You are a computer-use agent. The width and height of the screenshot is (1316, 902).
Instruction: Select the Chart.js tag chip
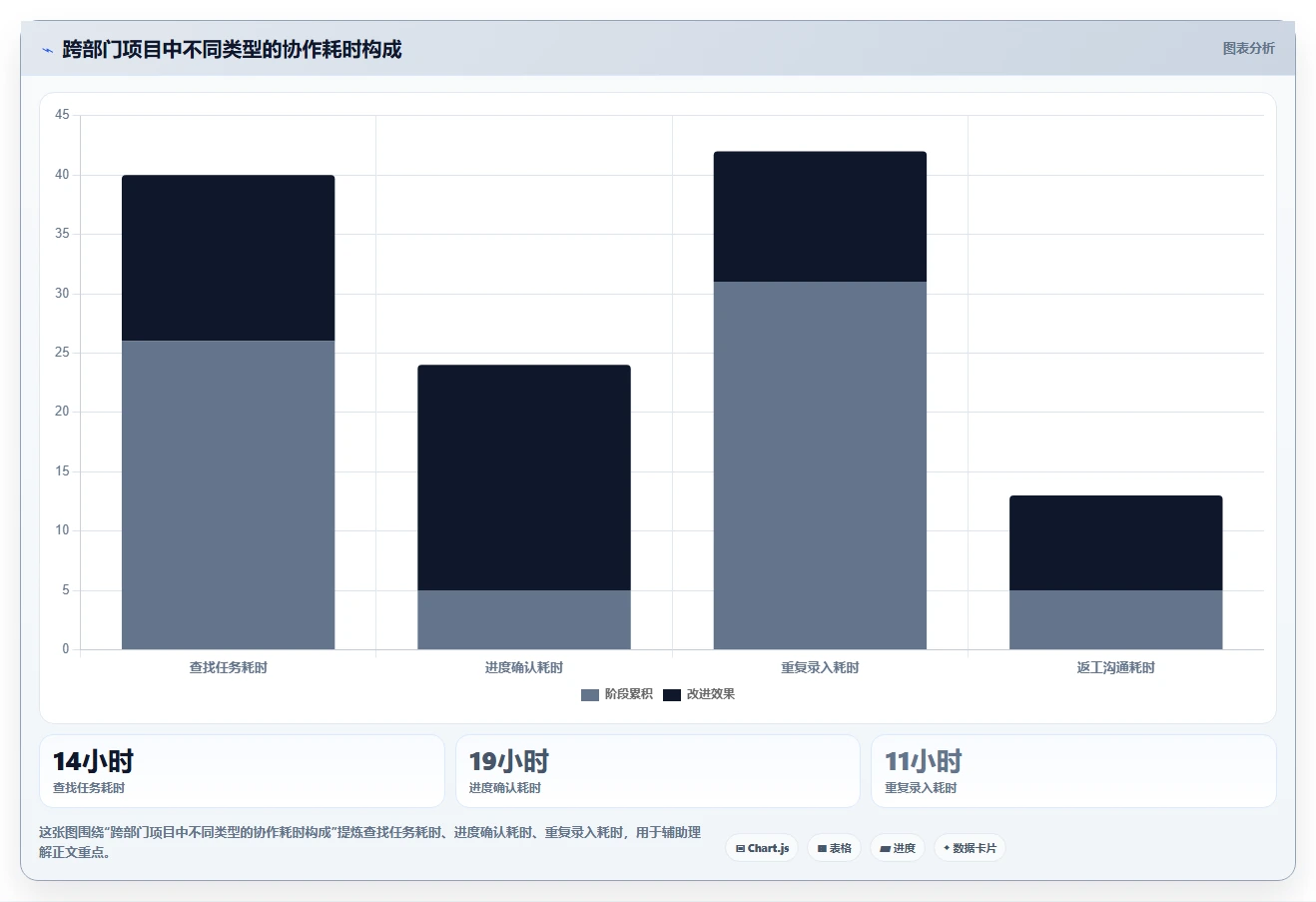(x=762, y=848)
